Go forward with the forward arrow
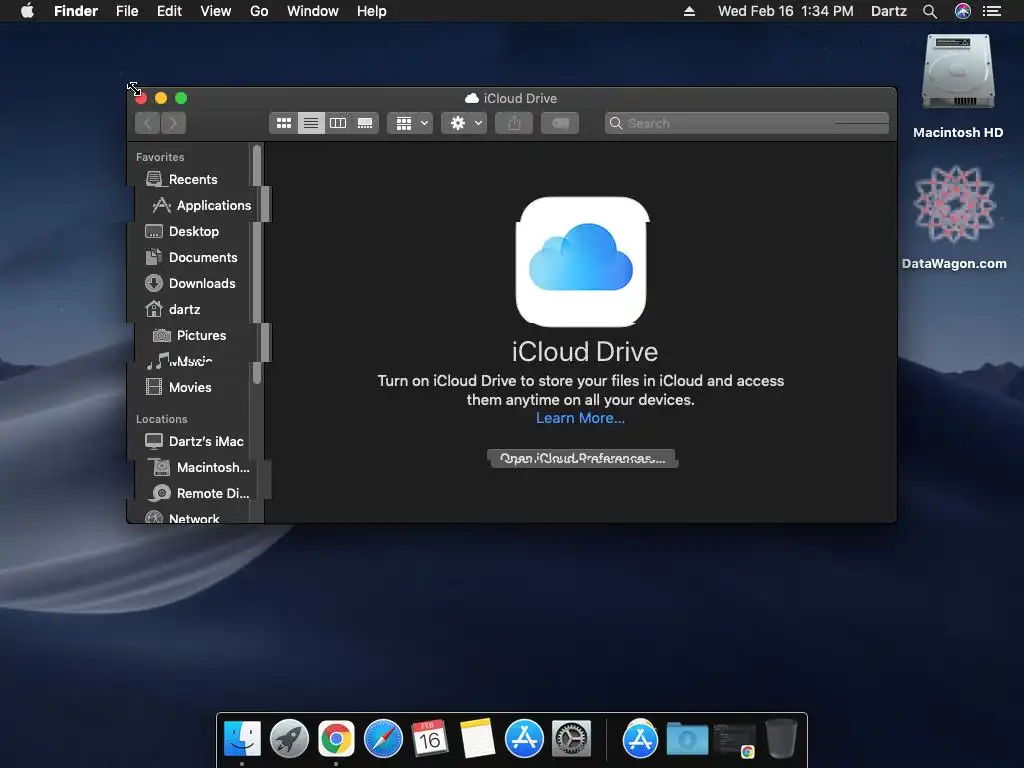The image size is (1024, 768). [173, 123]
